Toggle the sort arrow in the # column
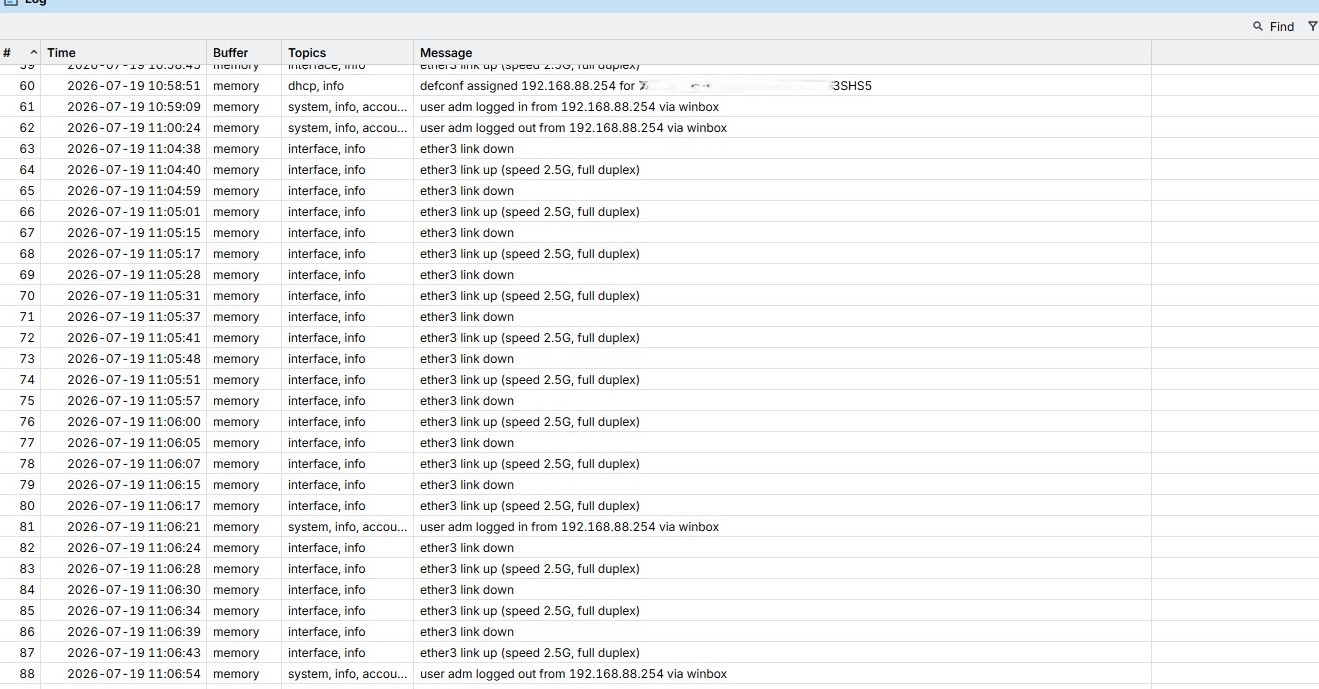 [33, 52]
